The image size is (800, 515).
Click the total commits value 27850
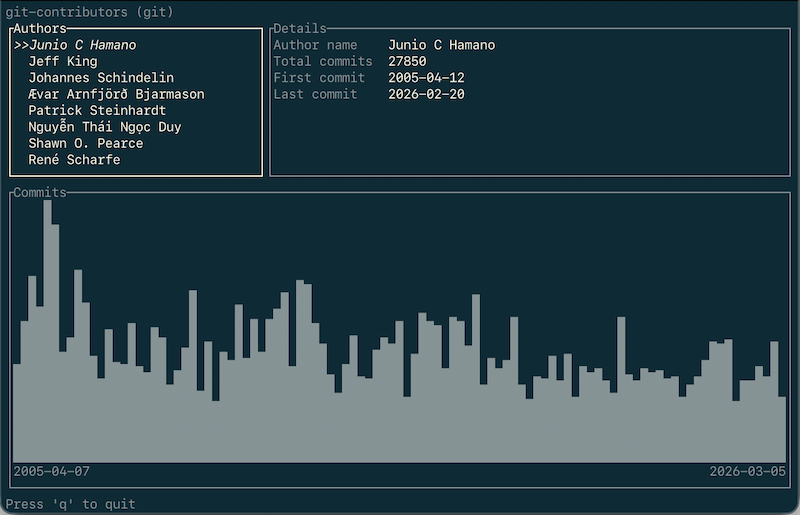(x=408, y=61)
